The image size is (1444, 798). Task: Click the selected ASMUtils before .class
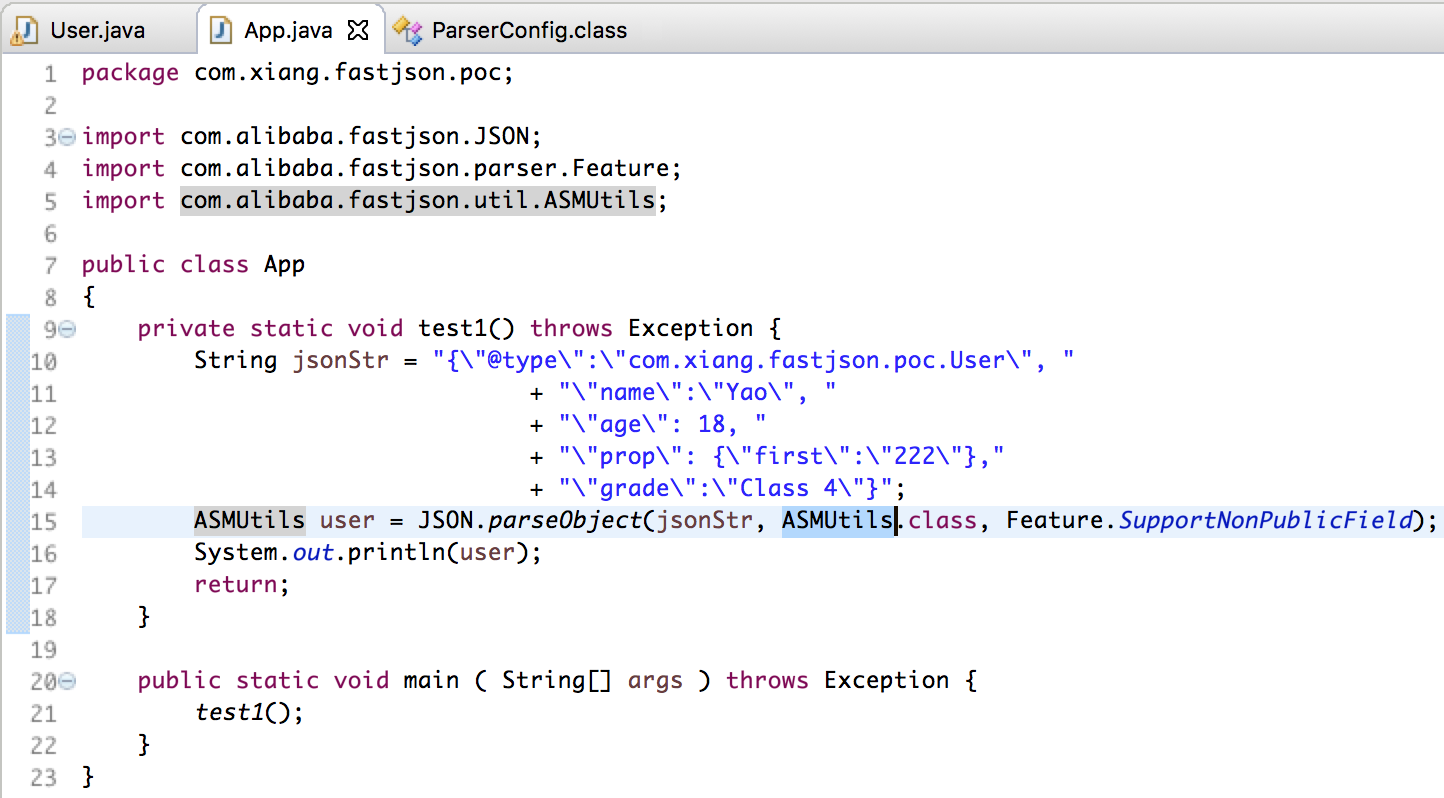[838, 521]
